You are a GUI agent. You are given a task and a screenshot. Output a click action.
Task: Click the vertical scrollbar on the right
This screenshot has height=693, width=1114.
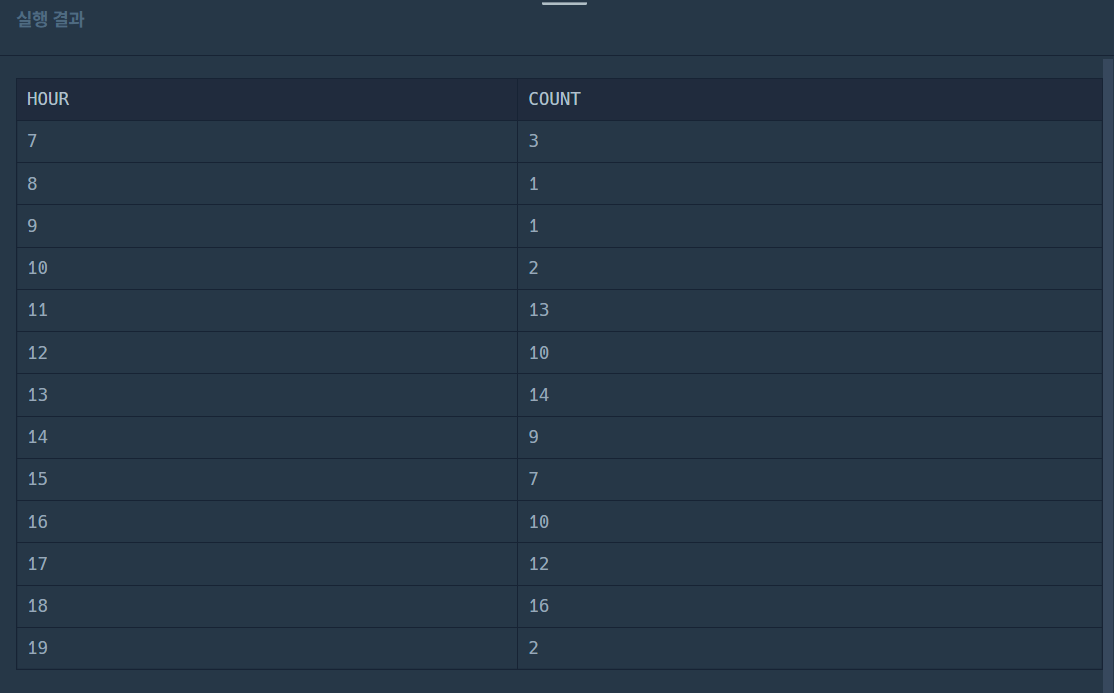(1108, 375)
